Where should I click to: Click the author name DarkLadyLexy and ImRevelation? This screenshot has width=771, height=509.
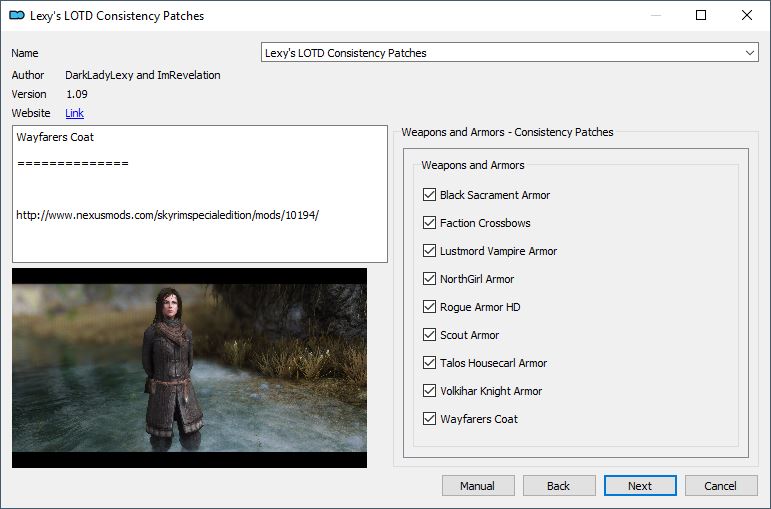click(x=143, y=75)
